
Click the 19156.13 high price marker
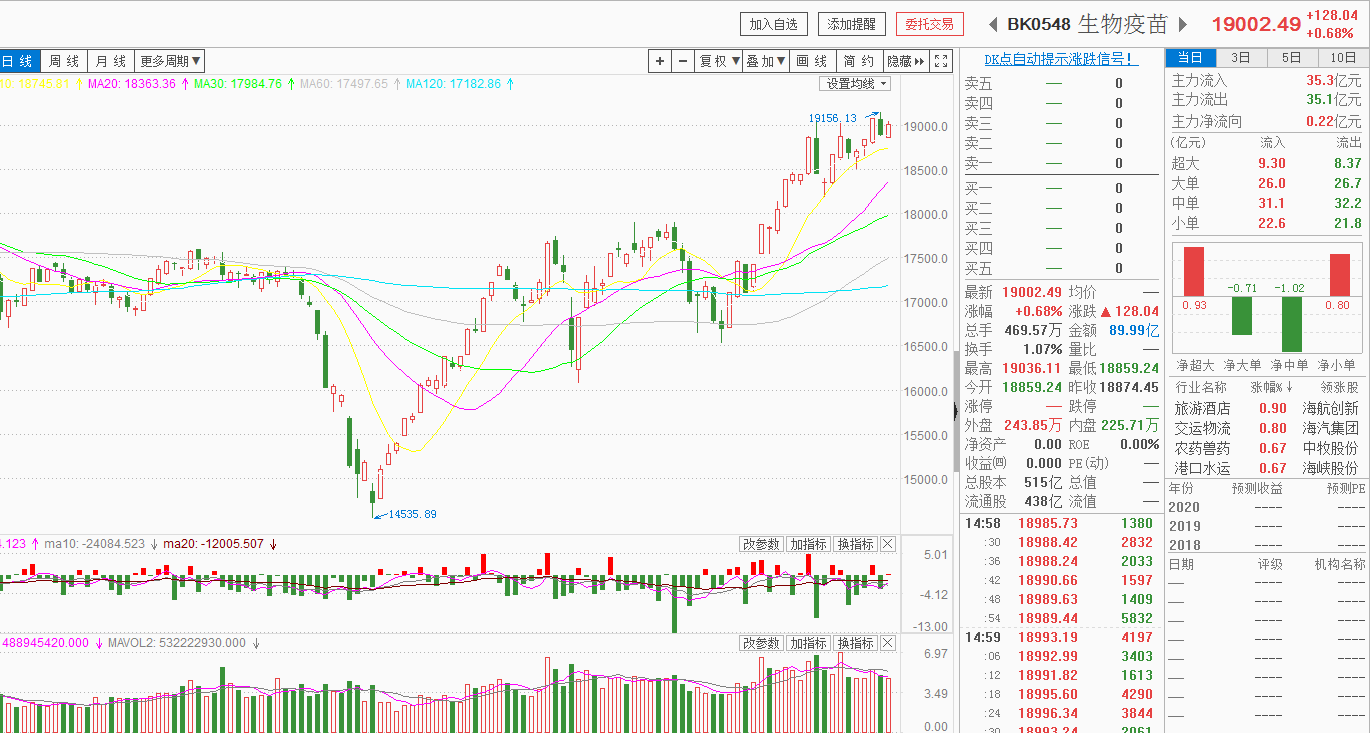click(x=833, y=118)
